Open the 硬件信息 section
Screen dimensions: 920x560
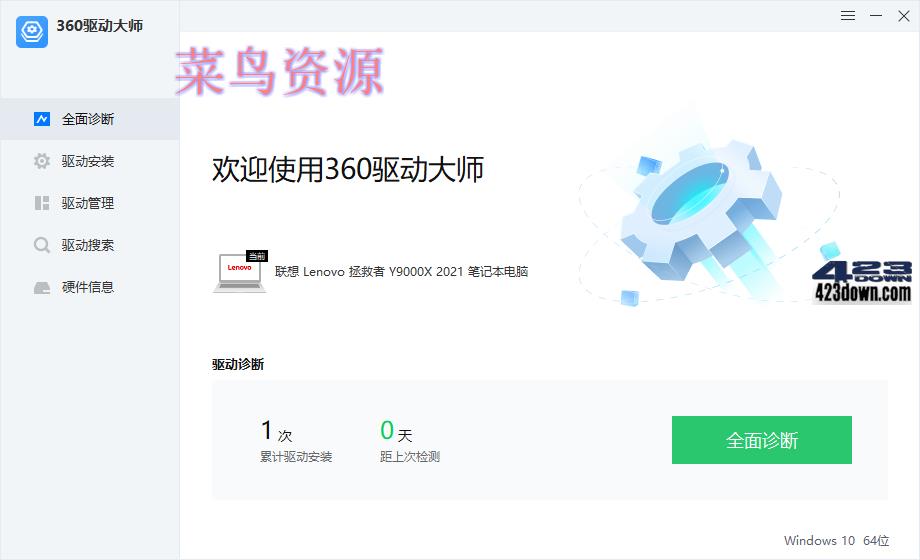[90, 287]
